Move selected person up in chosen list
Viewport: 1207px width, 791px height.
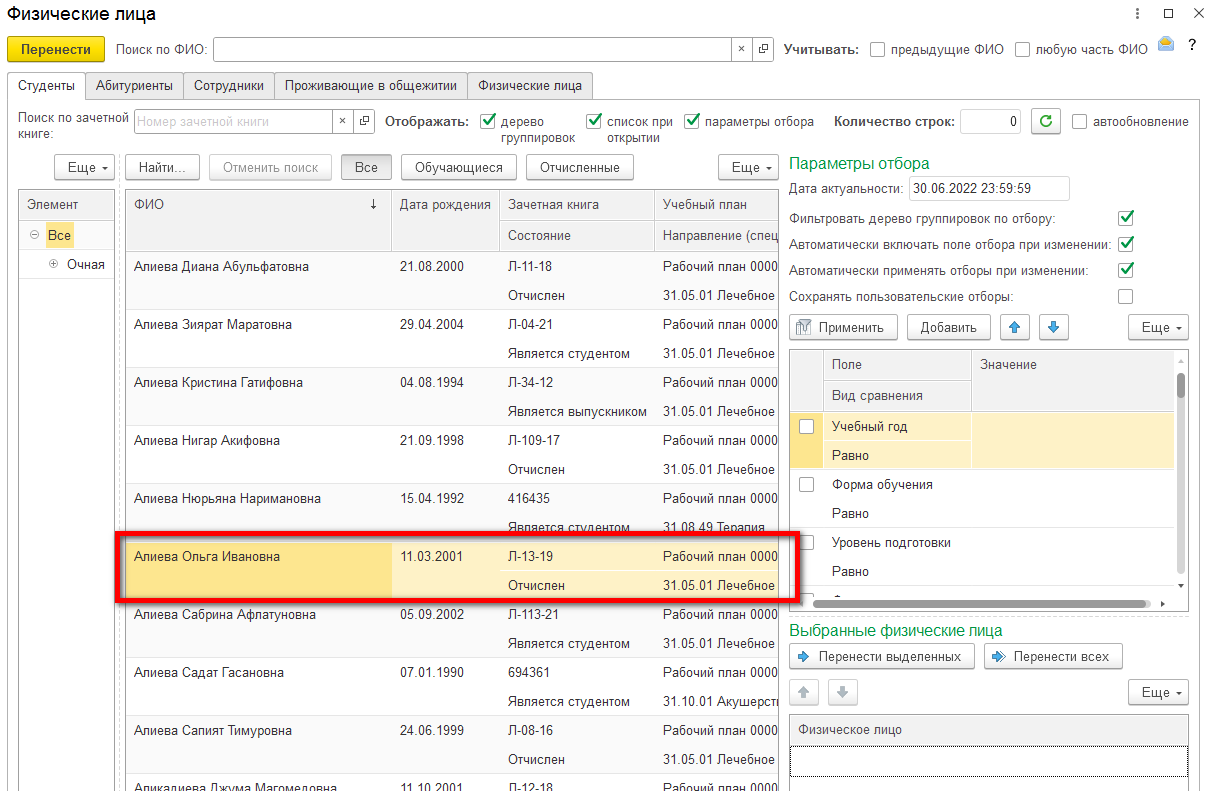tap(805, 692)
